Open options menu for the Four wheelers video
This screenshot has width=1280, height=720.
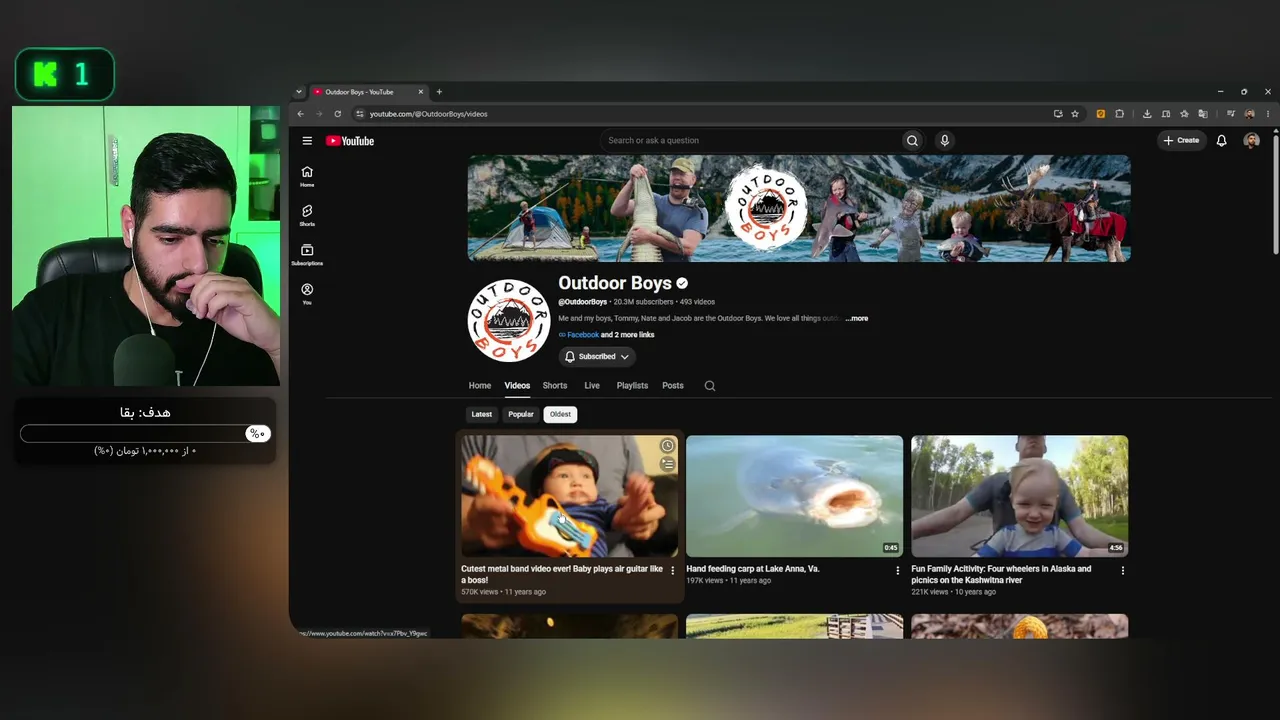(x=1122, y=570)
